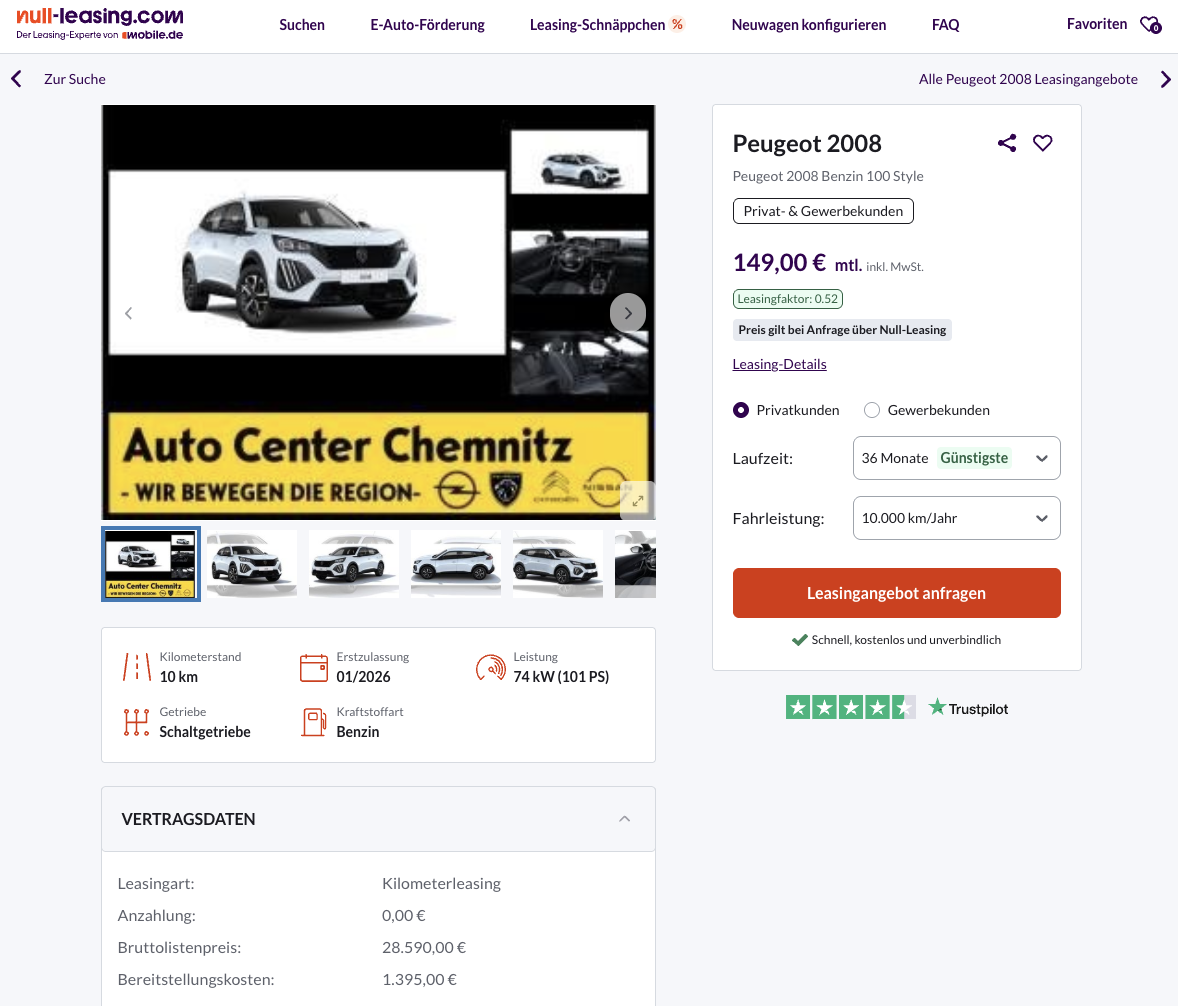Select the Gewerbekunden radio option

[872, 410]
